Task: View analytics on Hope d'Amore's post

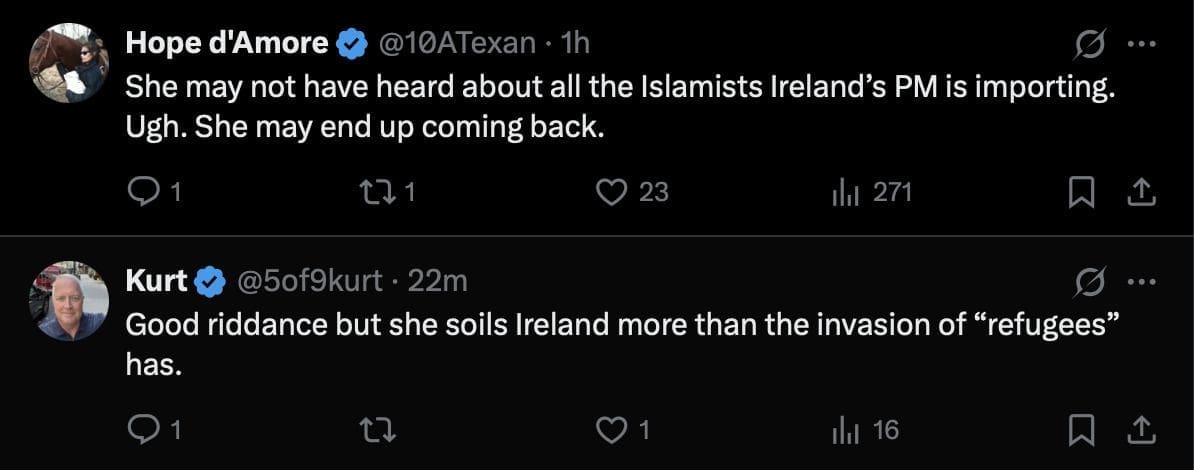Action: (x=846, y=192)
